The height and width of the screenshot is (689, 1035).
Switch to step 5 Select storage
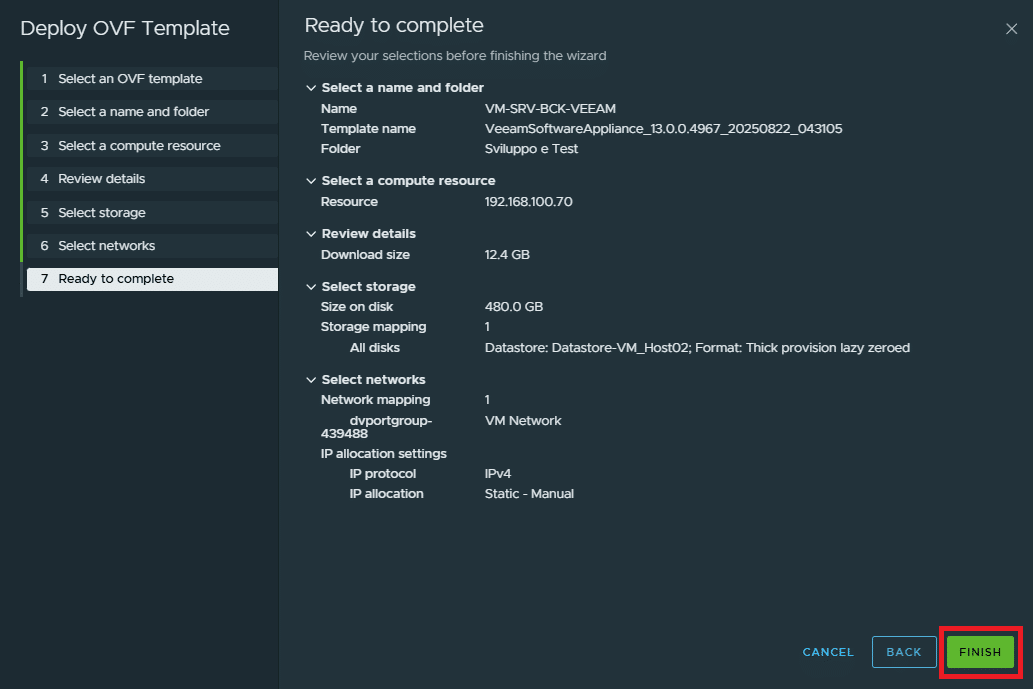click(101, 213)
